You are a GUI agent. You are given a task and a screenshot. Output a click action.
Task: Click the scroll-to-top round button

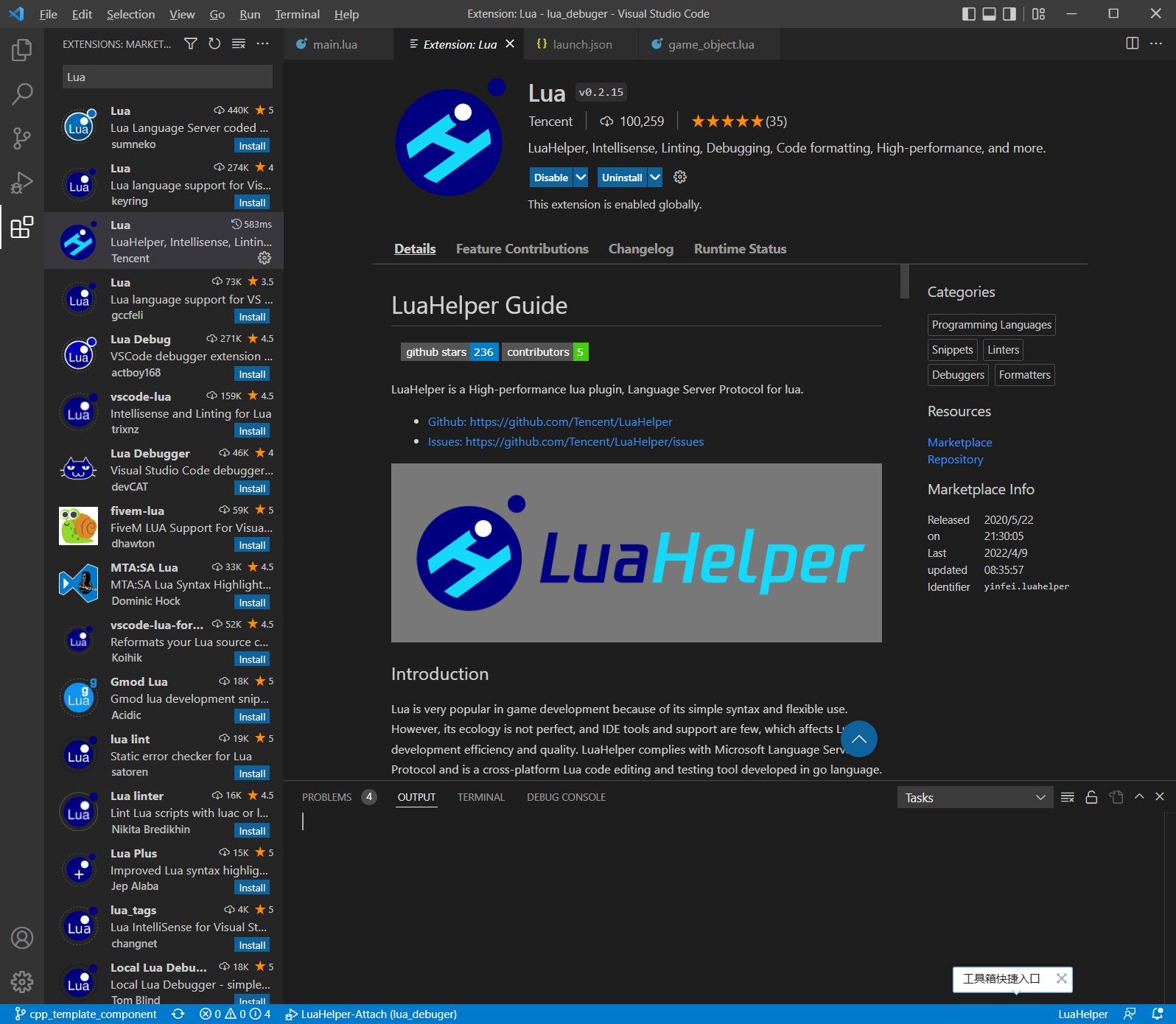(859, 739)
